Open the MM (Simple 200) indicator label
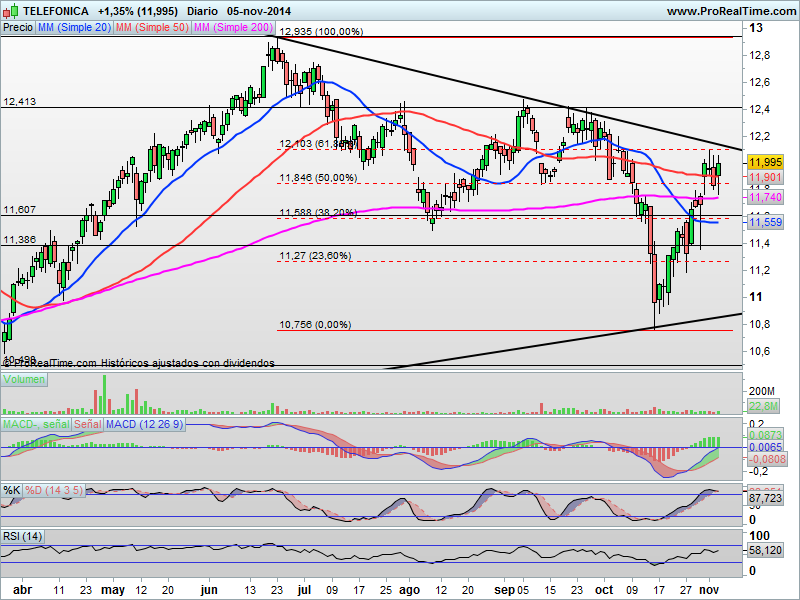 click(x=233, y=28)
